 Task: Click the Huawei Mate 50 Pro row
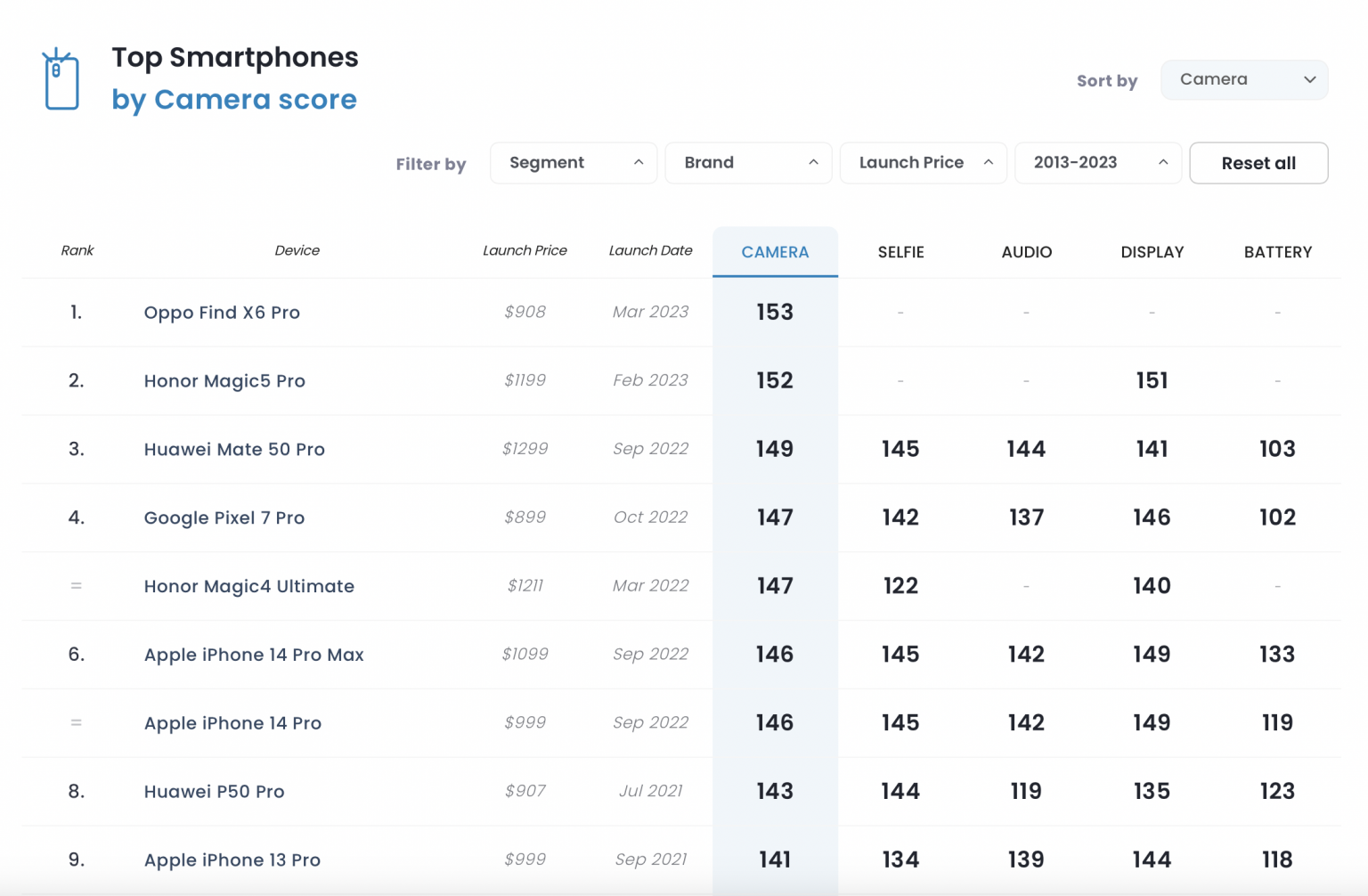pos(233,449)
